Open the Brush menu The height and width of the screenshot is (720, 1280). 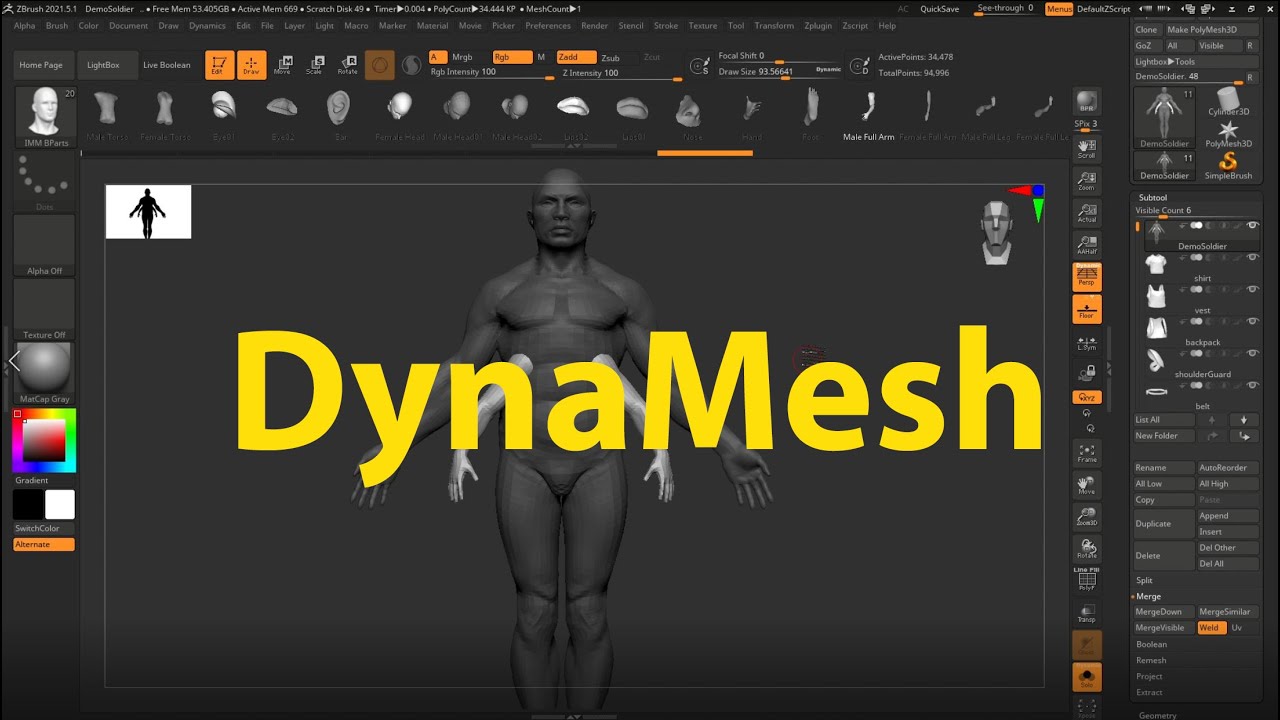click(x=57, y=26)
